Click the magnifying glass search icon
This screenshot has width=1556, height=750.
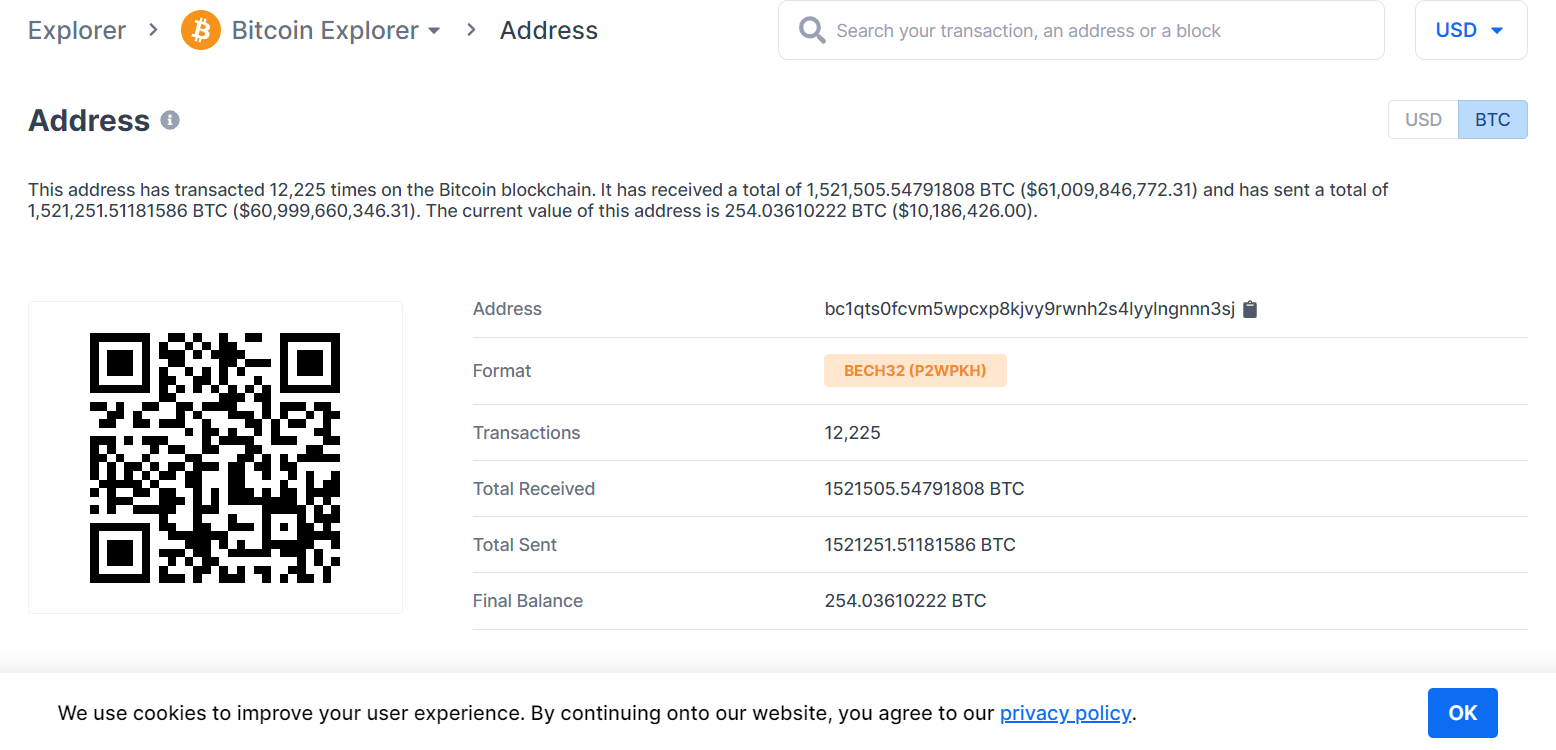812,30
